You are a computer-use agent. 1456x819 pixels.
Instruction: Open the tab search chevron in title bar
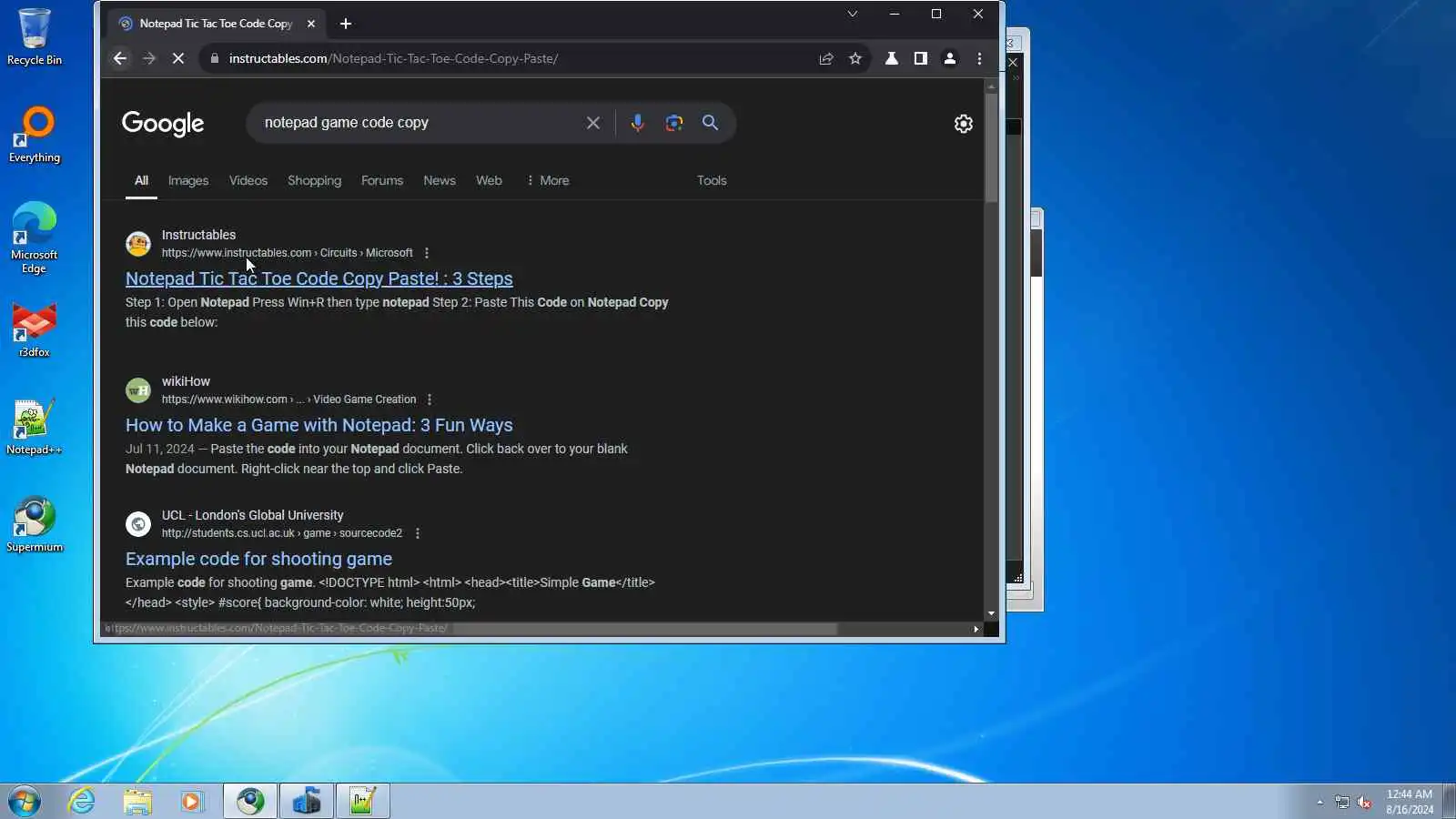[853, 14]
